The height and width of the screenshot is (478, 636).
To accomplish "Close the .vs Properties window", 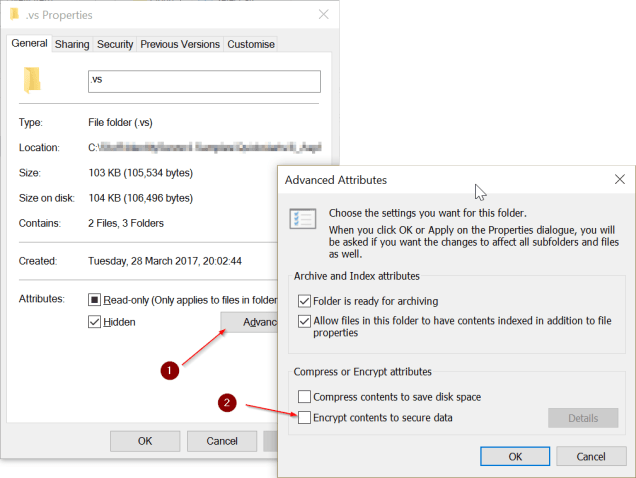I will click(x=323, y=15).
